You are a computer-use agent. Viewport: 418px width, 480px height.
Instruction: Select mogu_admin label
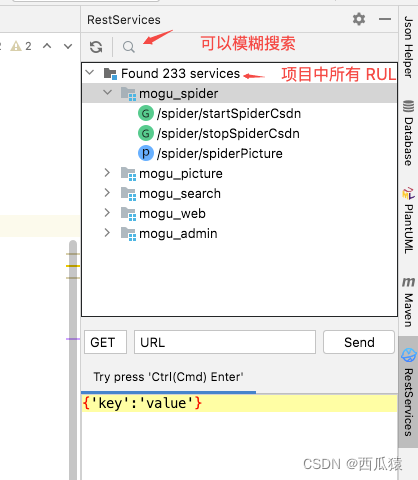(178, 234)
